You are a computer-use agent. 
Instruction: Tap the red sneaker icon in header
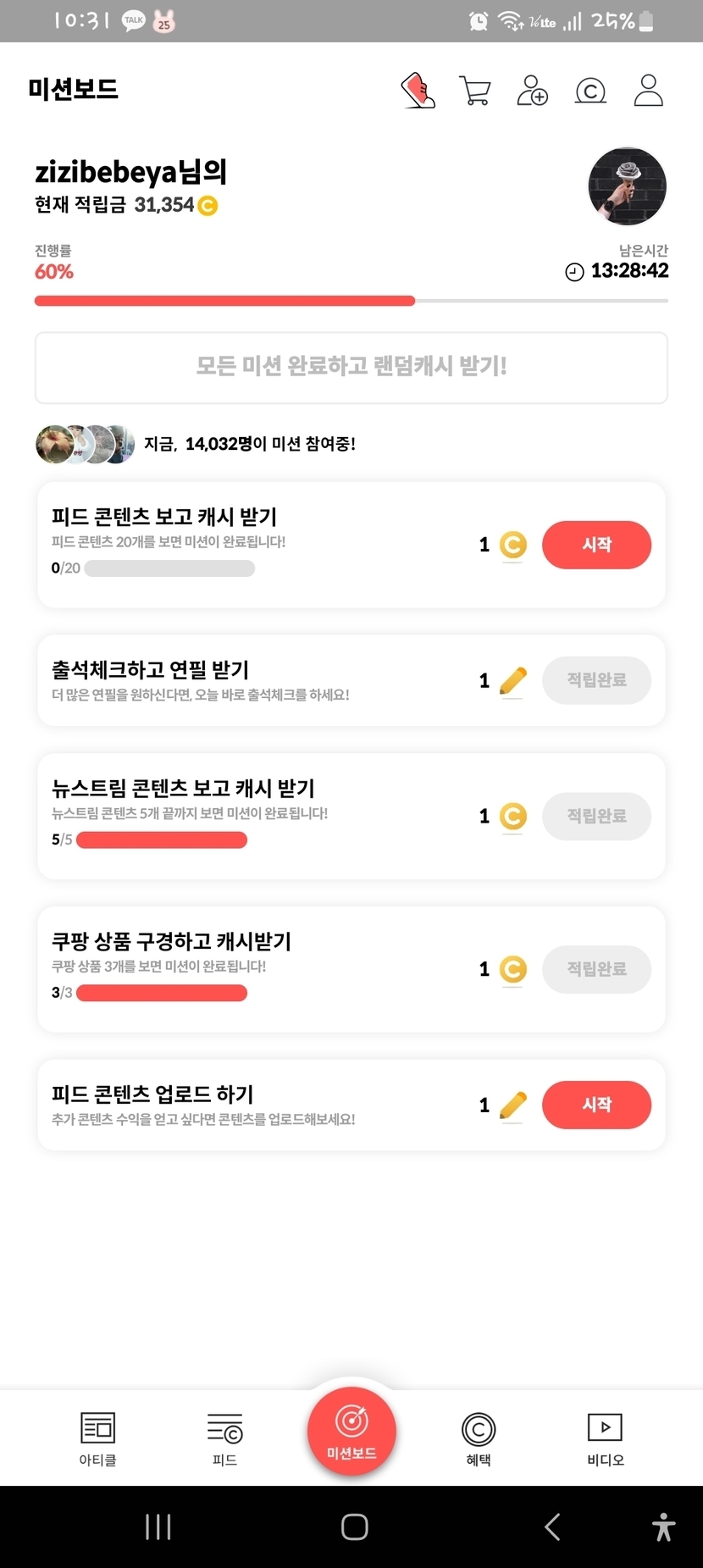[x=418, y=90]
